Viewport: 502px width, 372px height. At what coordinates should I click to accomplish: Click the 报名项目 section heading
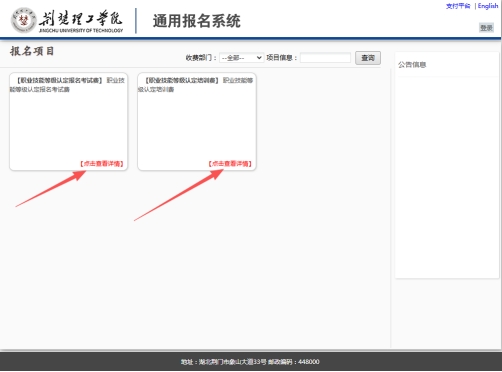pyautogui.click(x=32, y=51)
